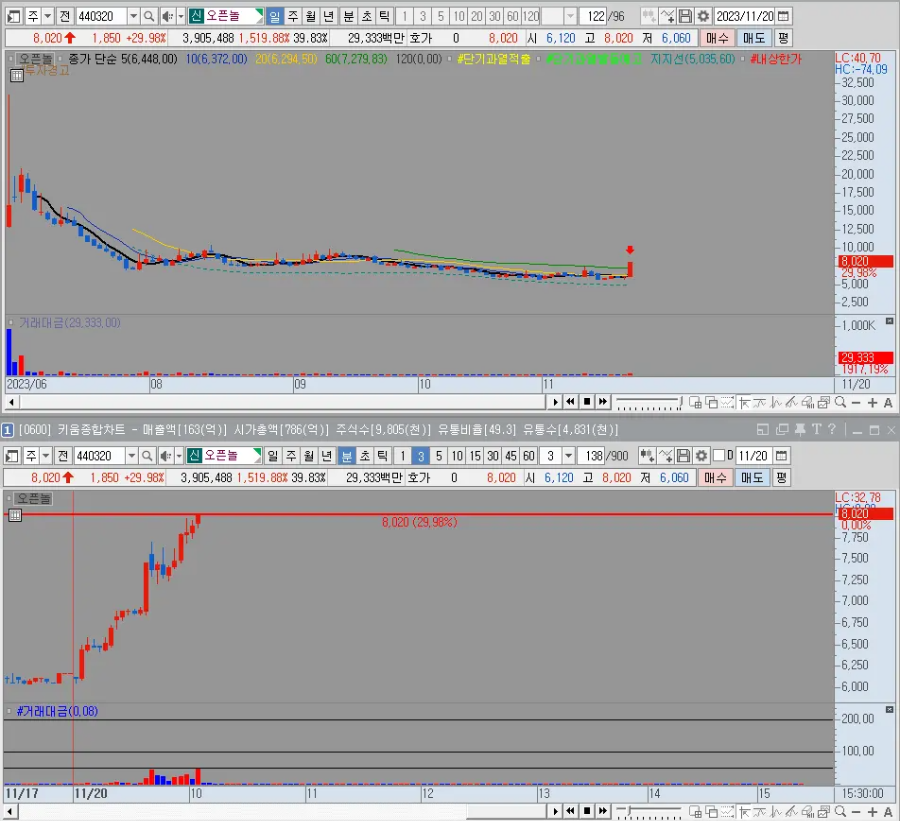Screen dimensions: 900x821
Task: Click 매수 buy button in lower chart
Action: (x=715, y=478)
